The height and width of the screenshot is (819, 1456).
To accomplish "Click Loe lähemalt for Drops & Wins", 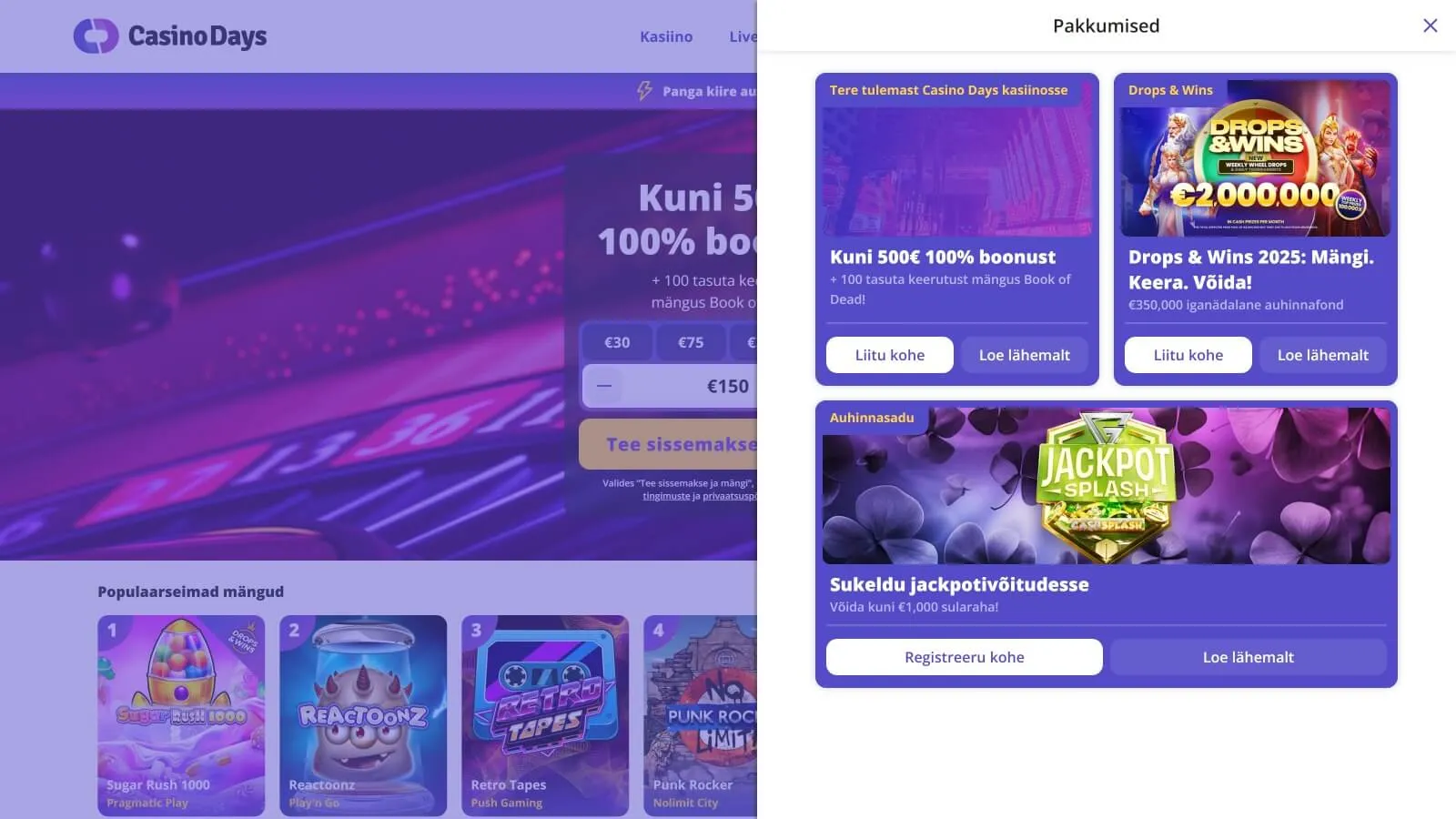I will pyautogui.click(x=1323, y=355).
